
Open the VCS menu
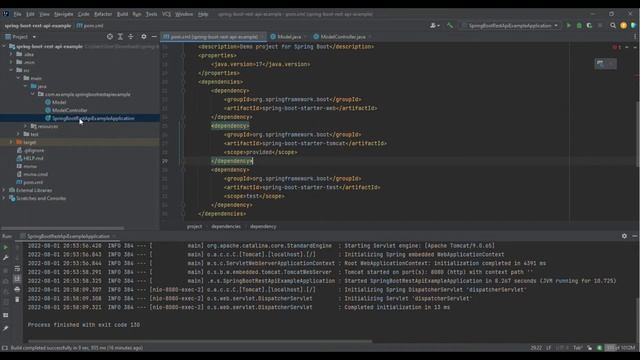tap(167, 14)
